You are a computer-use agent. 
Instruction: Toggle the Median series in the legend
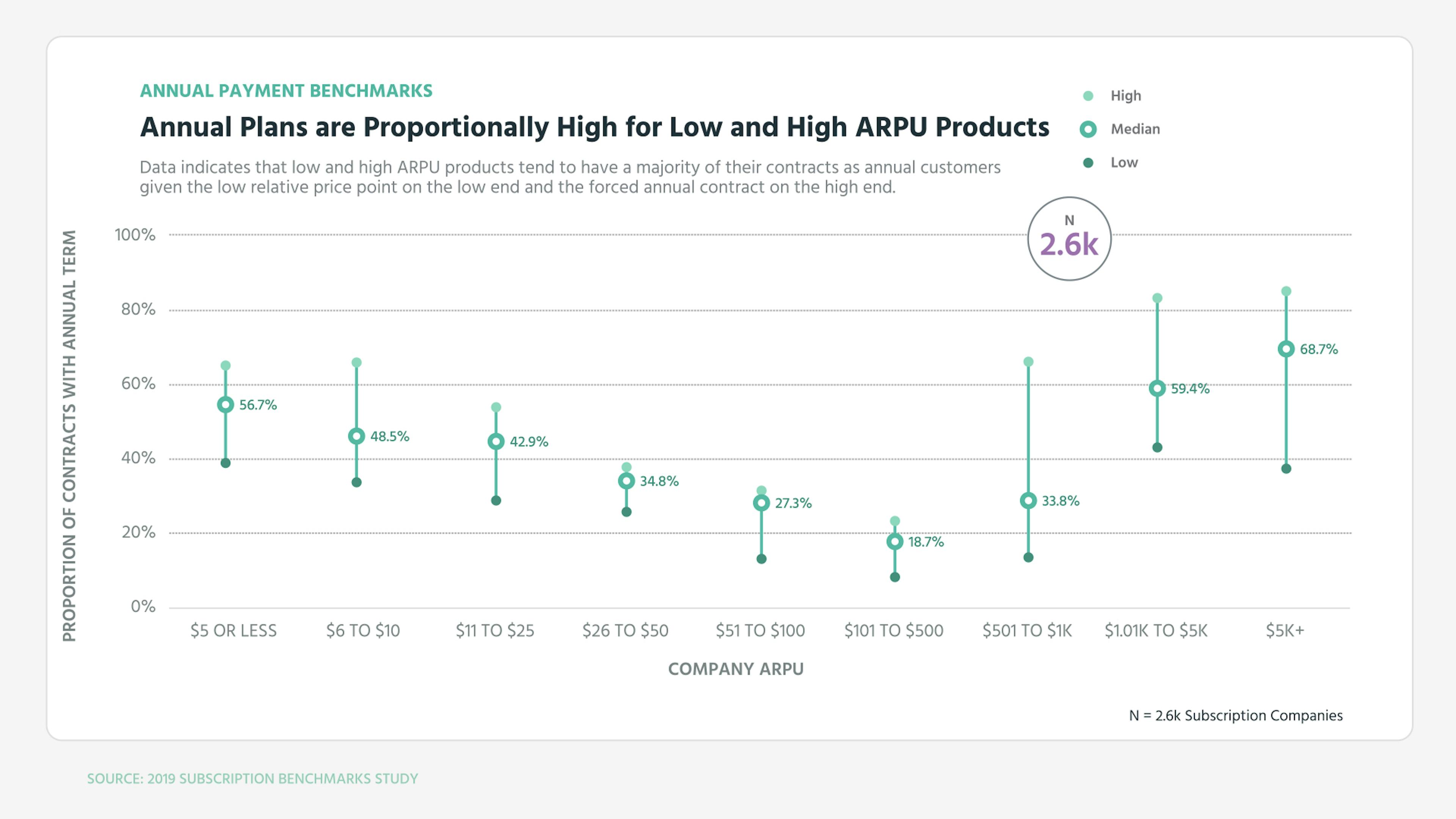pyautogui.click(x=1136, y=129)
